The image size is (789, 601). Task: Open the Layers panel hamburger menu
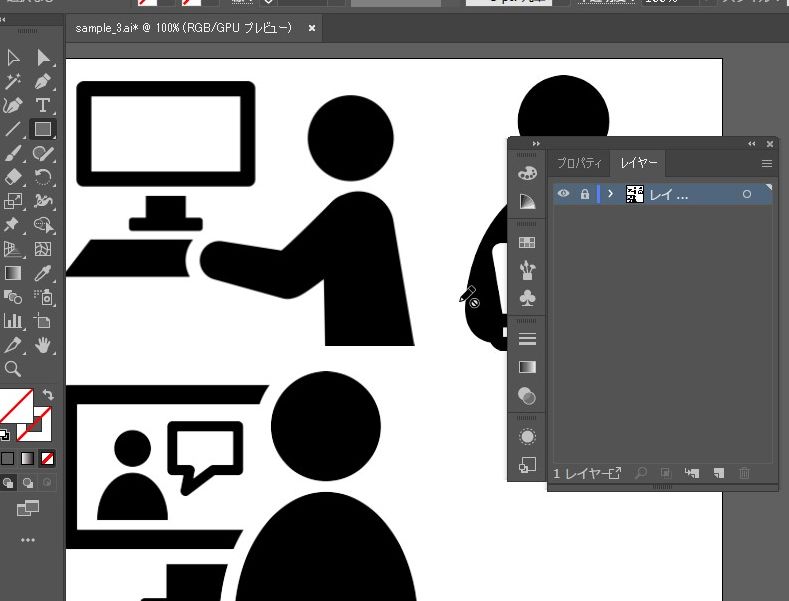point(767,163)
